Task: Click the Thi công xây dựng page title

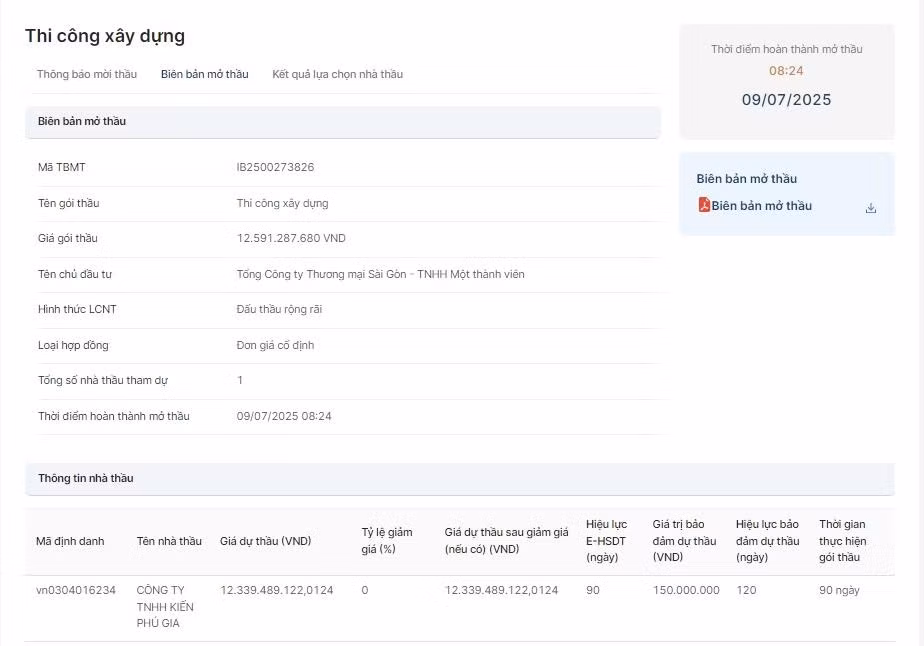Action: point(105,36)
